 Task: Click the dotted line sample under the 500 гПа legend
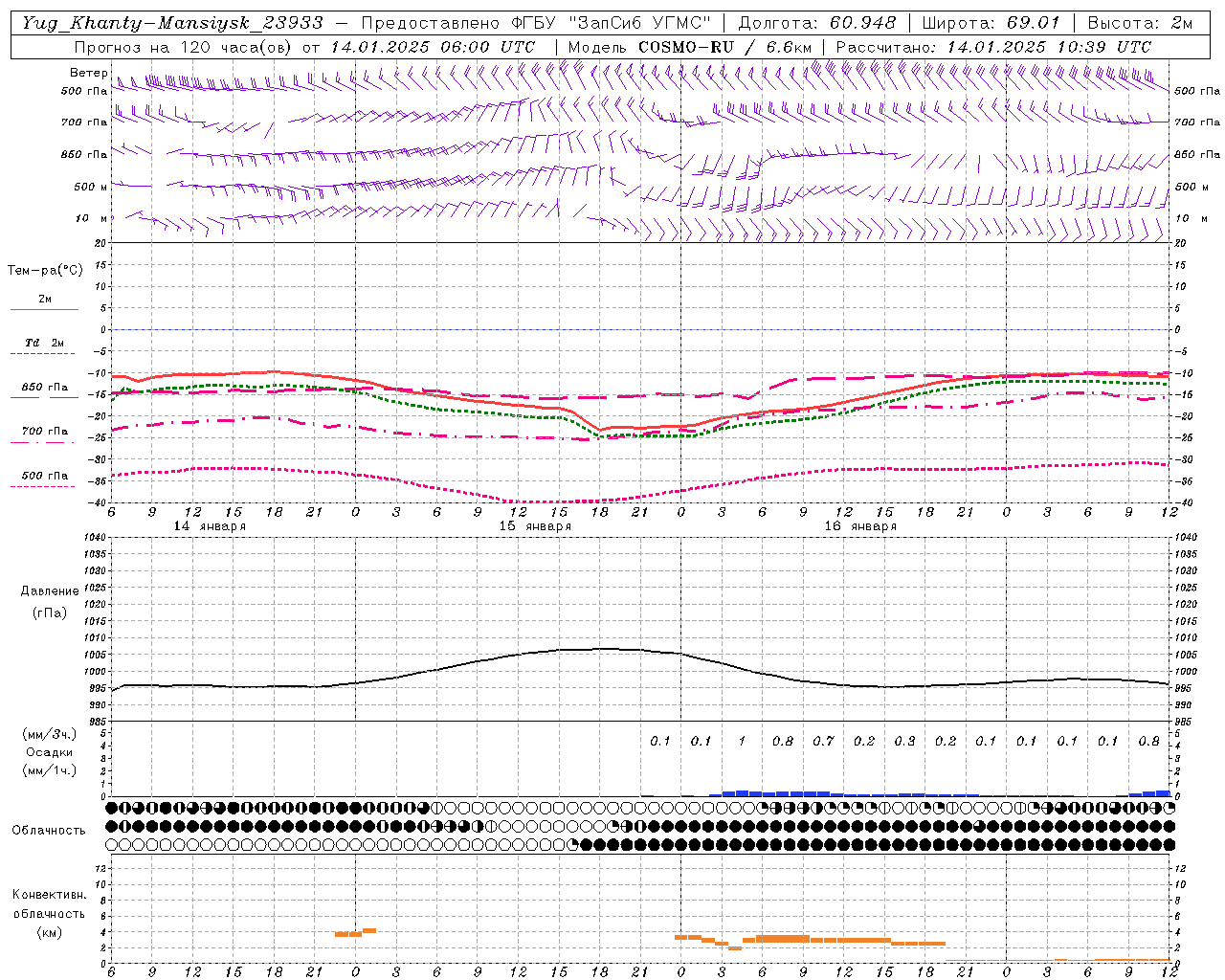(x=44, y=487)
